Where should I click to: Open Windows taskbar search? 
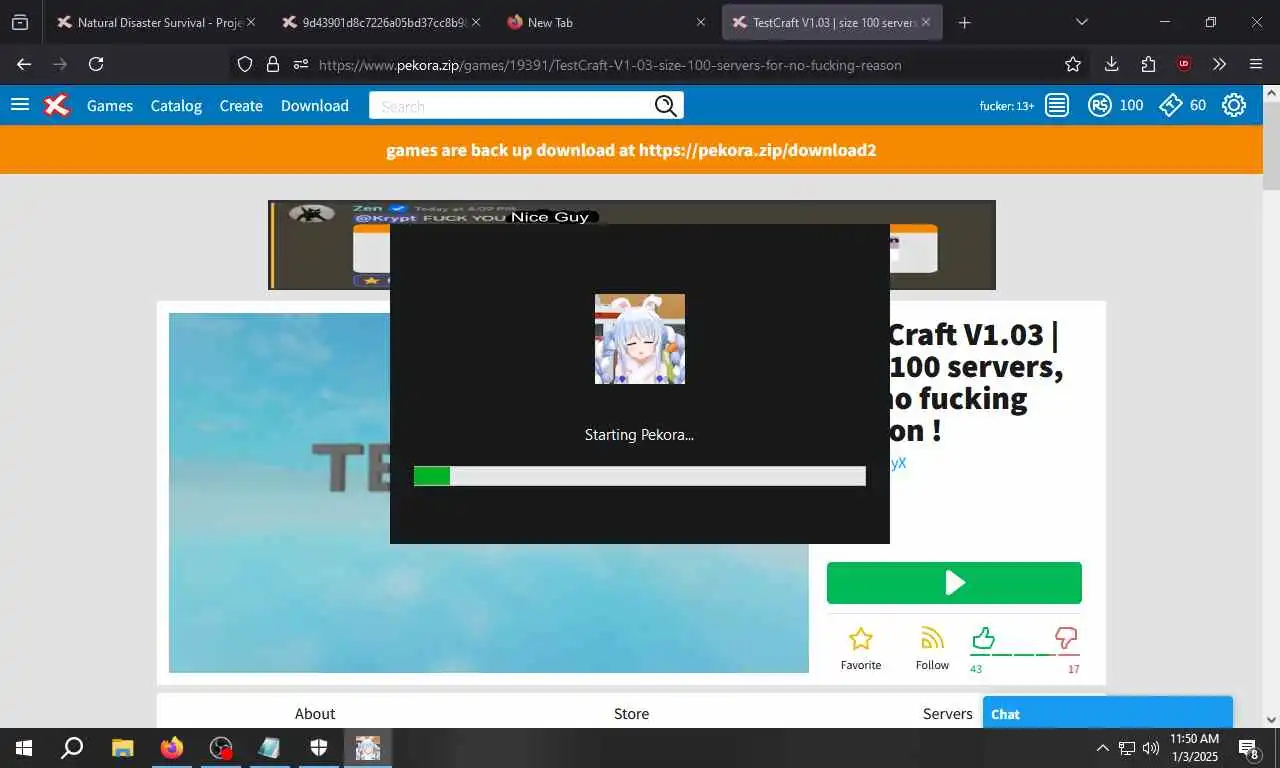pyautogui.click(x=72, y=748)
